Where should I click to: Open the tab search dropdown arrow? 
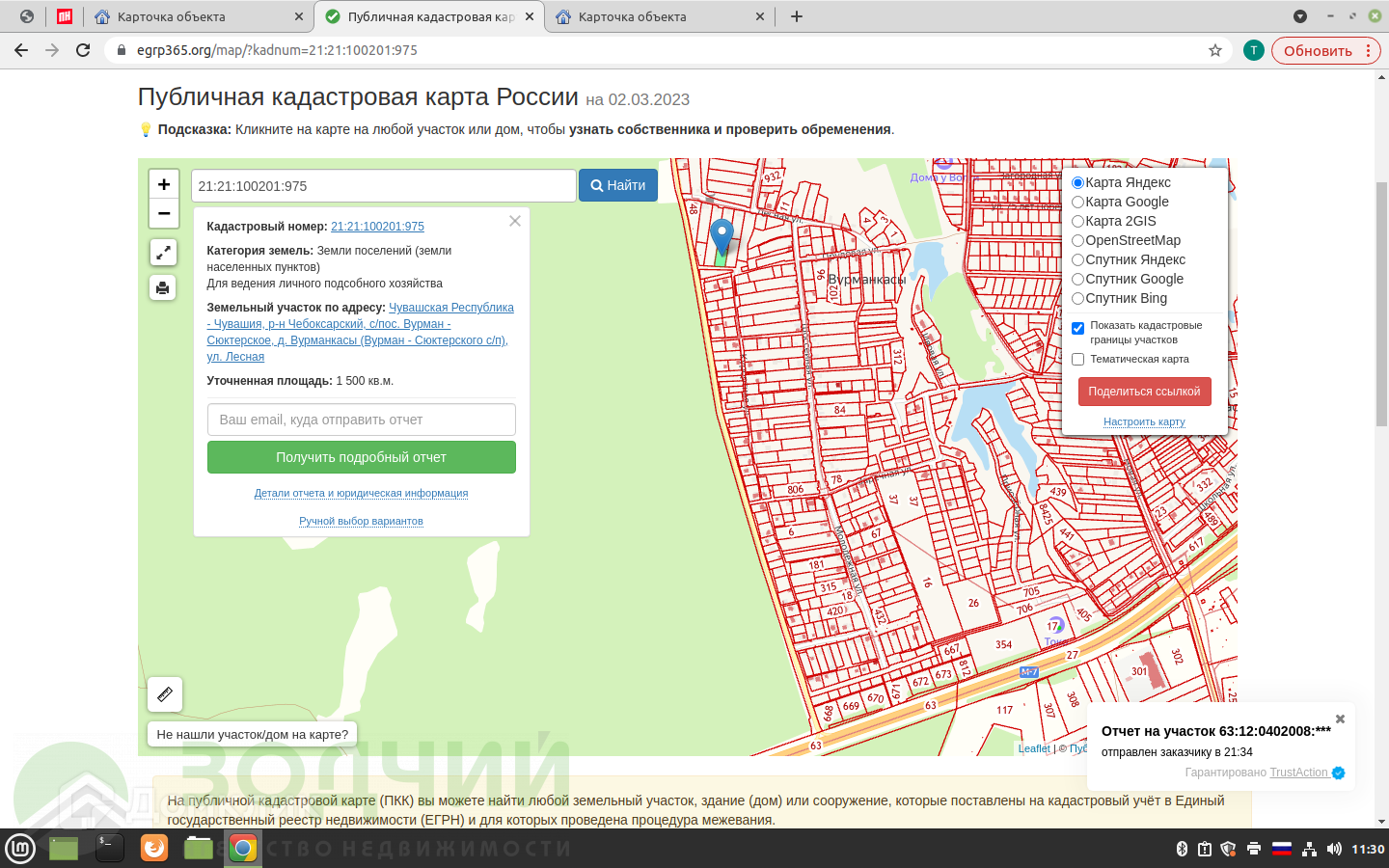click(1299, 16)
